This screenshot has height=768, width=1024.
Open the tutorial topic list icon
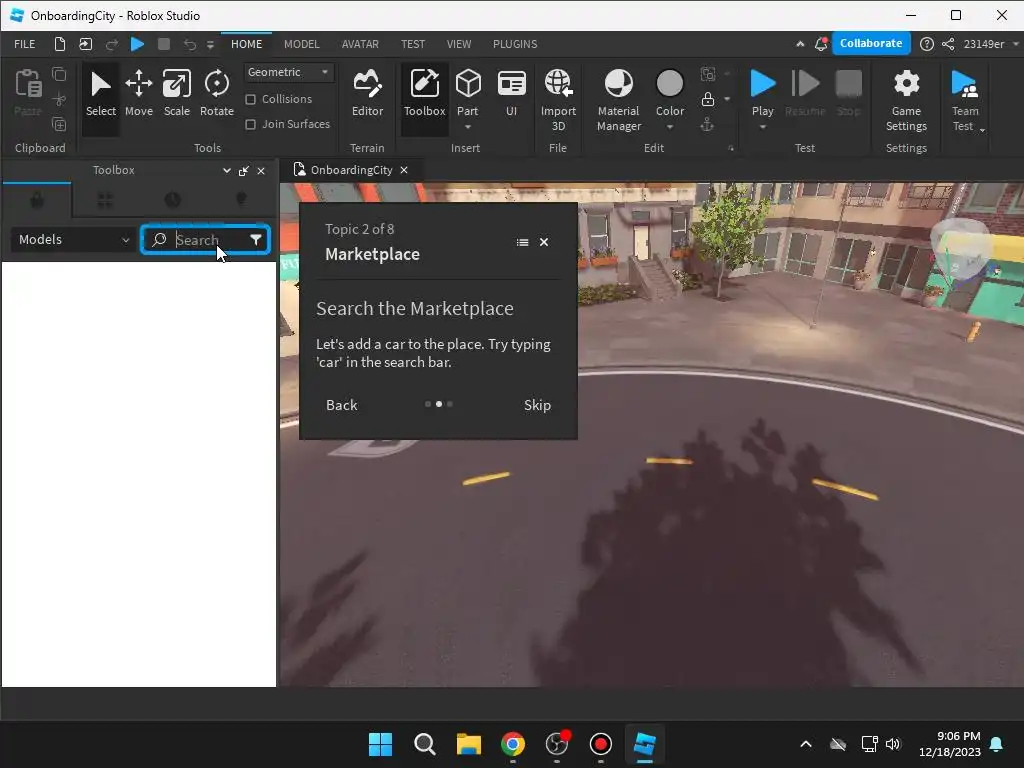[x=522, y=242]
